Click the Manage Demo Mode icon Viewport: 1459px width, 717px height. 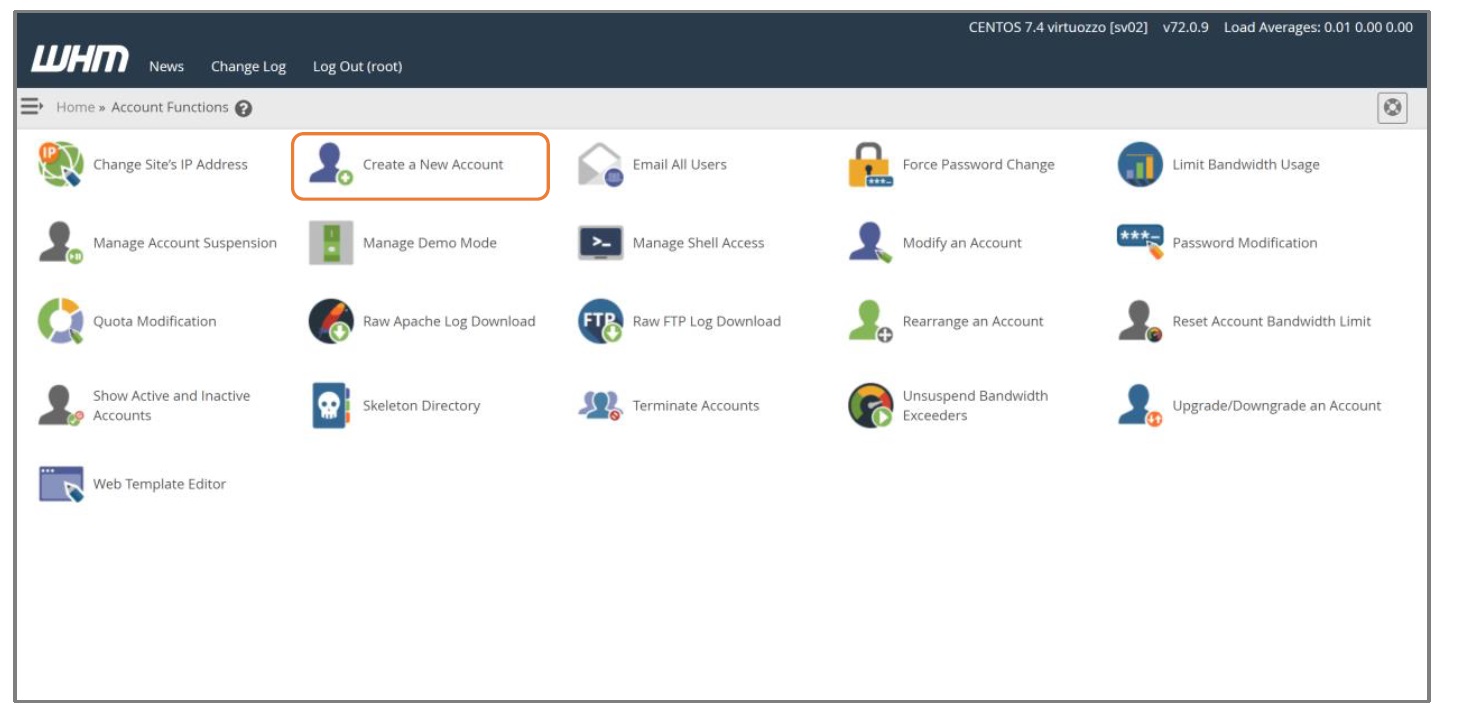pos(331,243)
